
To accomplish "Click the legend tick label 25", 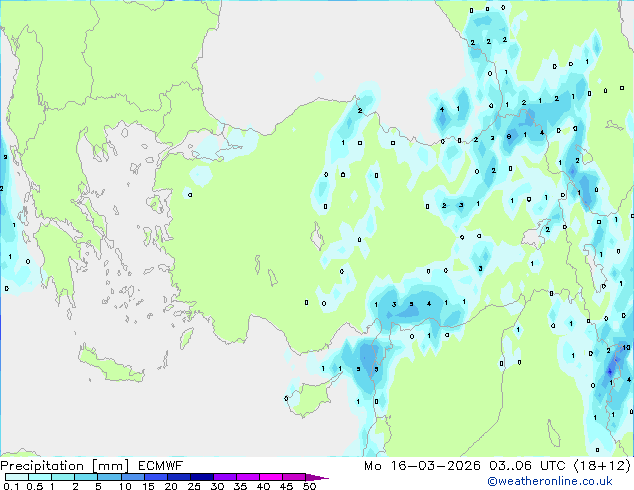I will [x=193, y=486].
